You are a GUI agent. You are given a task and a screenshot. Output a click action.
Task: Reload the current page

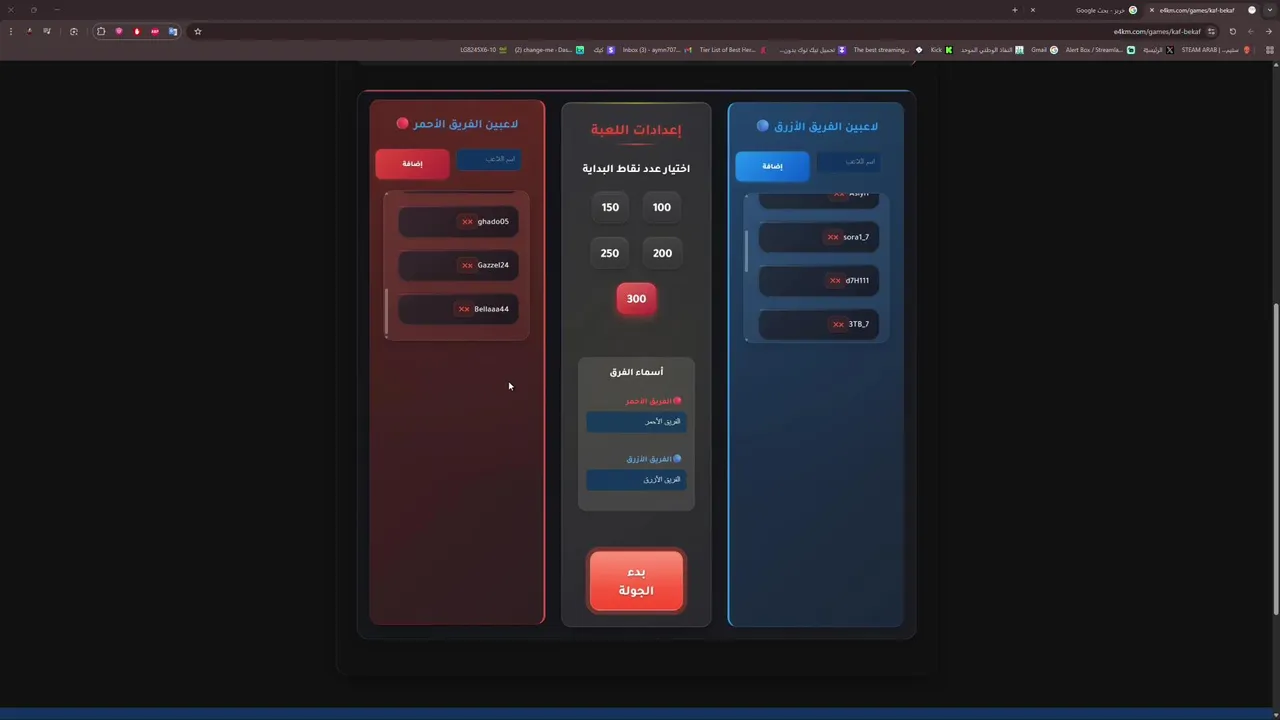[1232, 31]
